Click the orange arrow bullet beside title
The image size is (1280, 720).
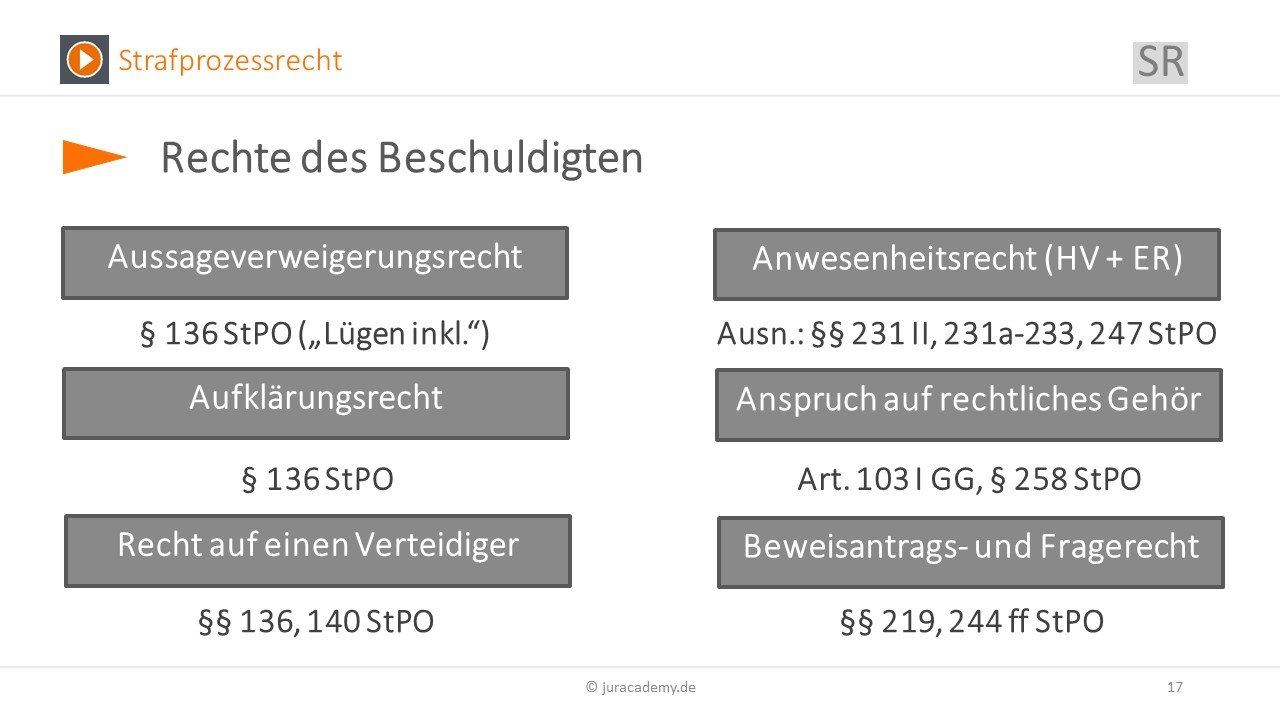click(95, 157)
